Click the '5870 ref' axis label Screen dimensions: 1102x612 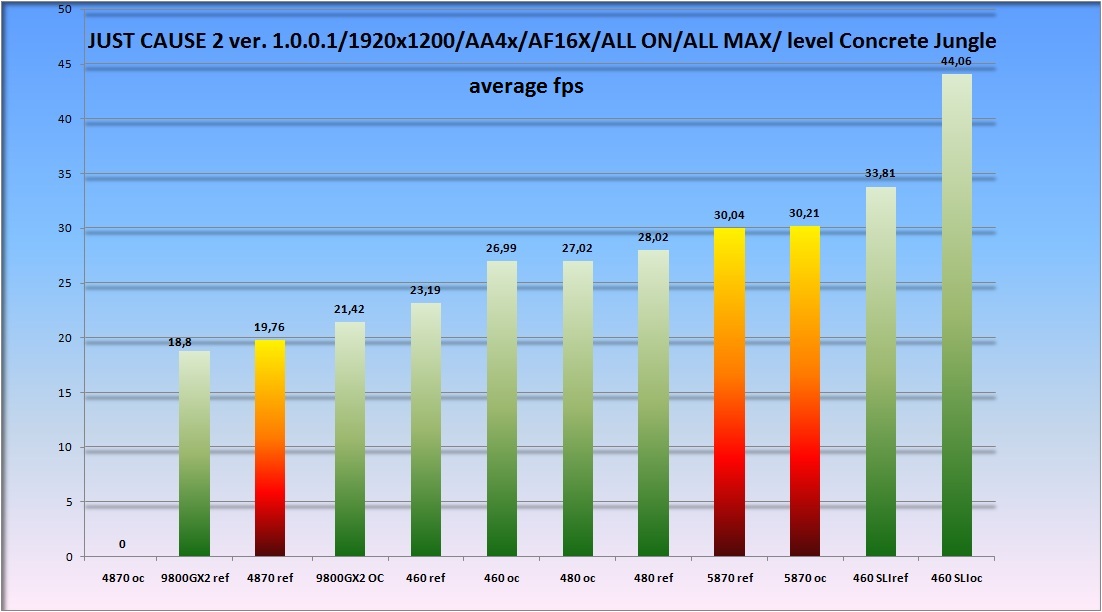(730, 578)
